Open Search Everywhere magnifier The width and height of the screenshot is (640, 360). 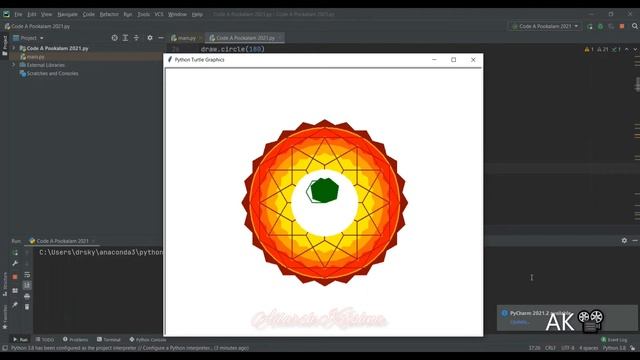[635, 26]
